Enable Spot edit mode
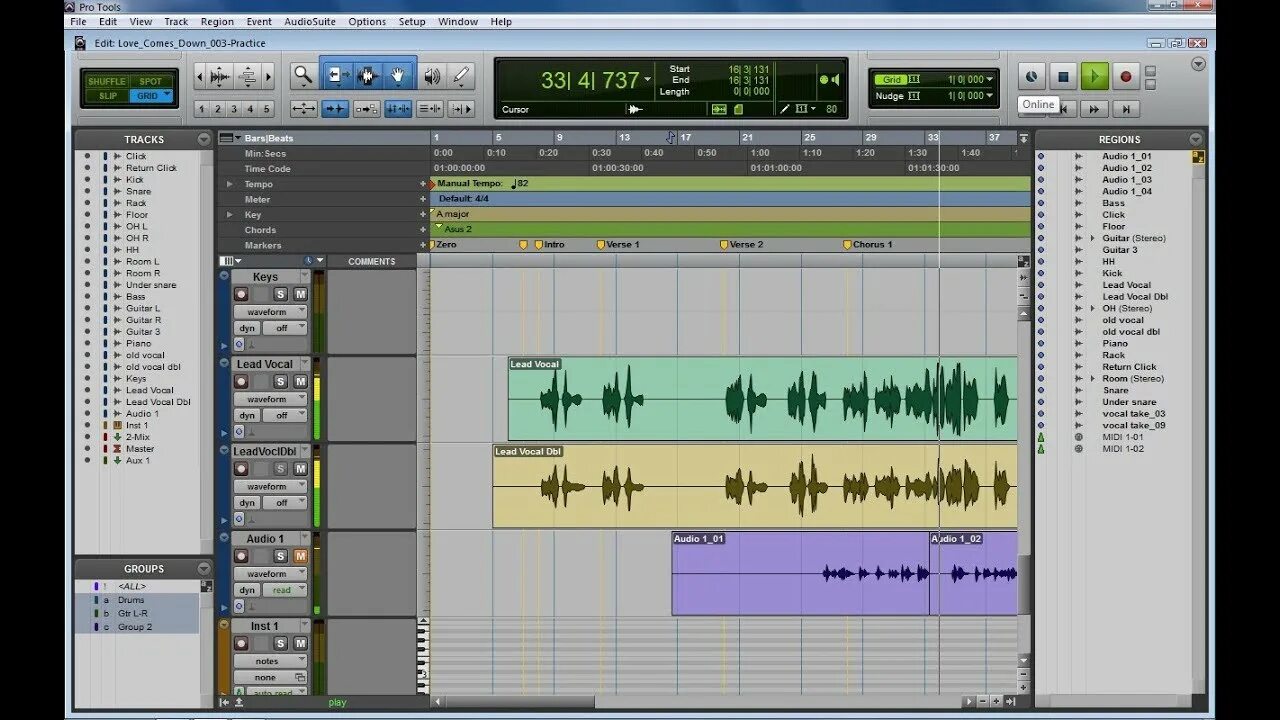1280x720 pixels. tap(151, 81)
